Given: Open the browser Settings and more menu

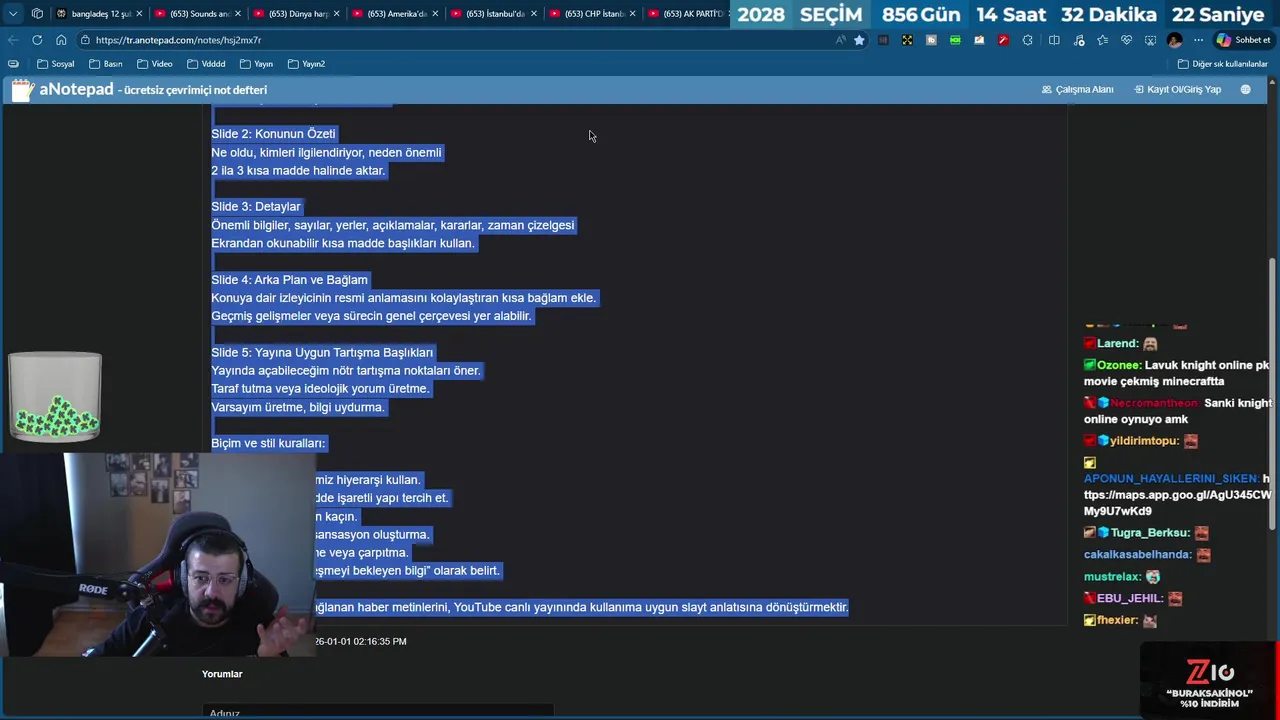Looking at the screenshot, I should [1199, 40].
